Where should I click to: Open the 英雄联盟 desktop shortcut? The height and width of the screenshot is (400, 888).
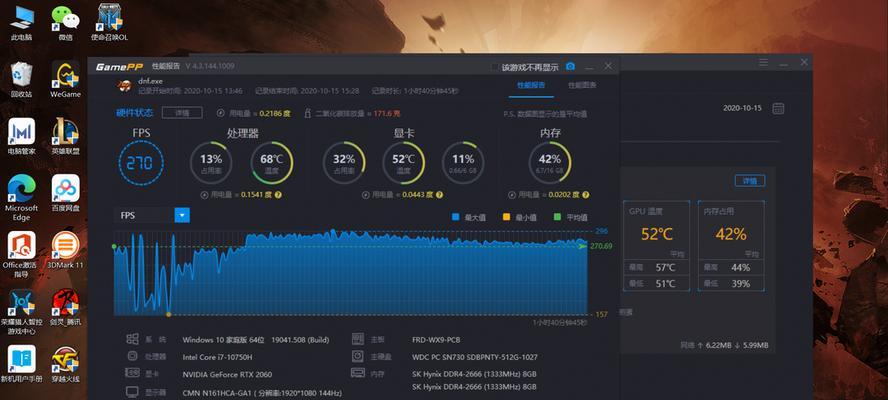click(x=66, y=137)
